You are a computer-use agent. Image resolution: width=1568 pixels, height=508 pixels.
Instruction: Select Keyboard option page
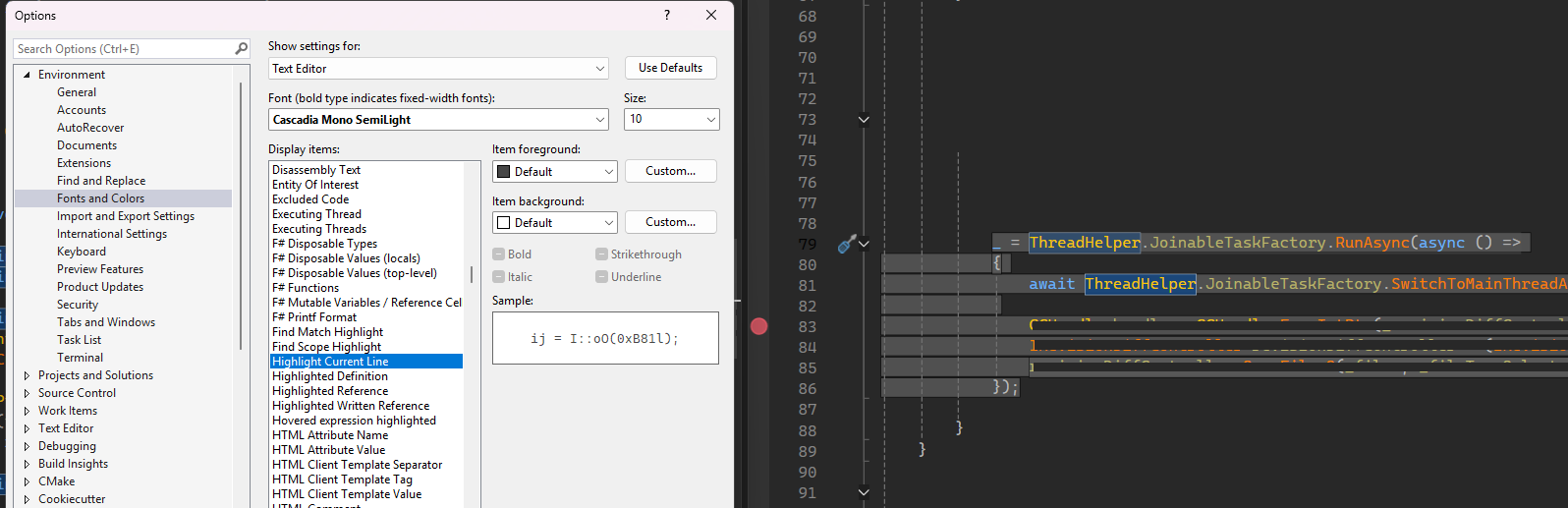click(82, 252)
